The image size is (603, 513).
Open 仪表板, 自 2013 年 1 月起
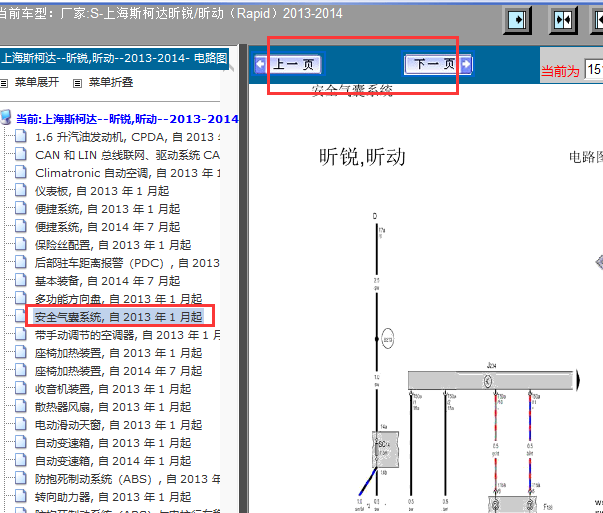(102, 191)
